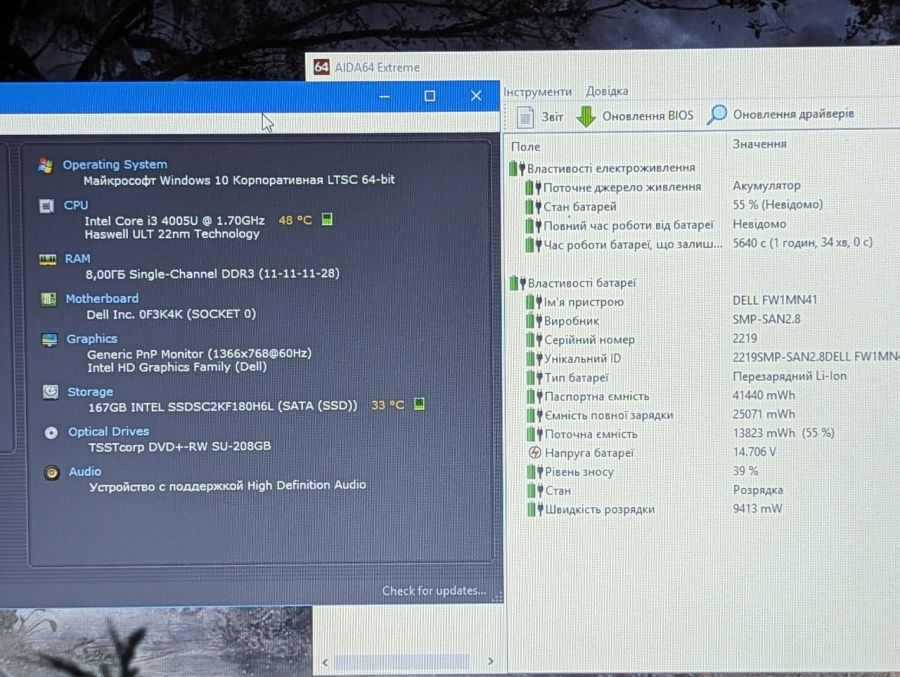The image size is (900, 677).
Task: Open the CPU section link
Action: pos(76,205)
